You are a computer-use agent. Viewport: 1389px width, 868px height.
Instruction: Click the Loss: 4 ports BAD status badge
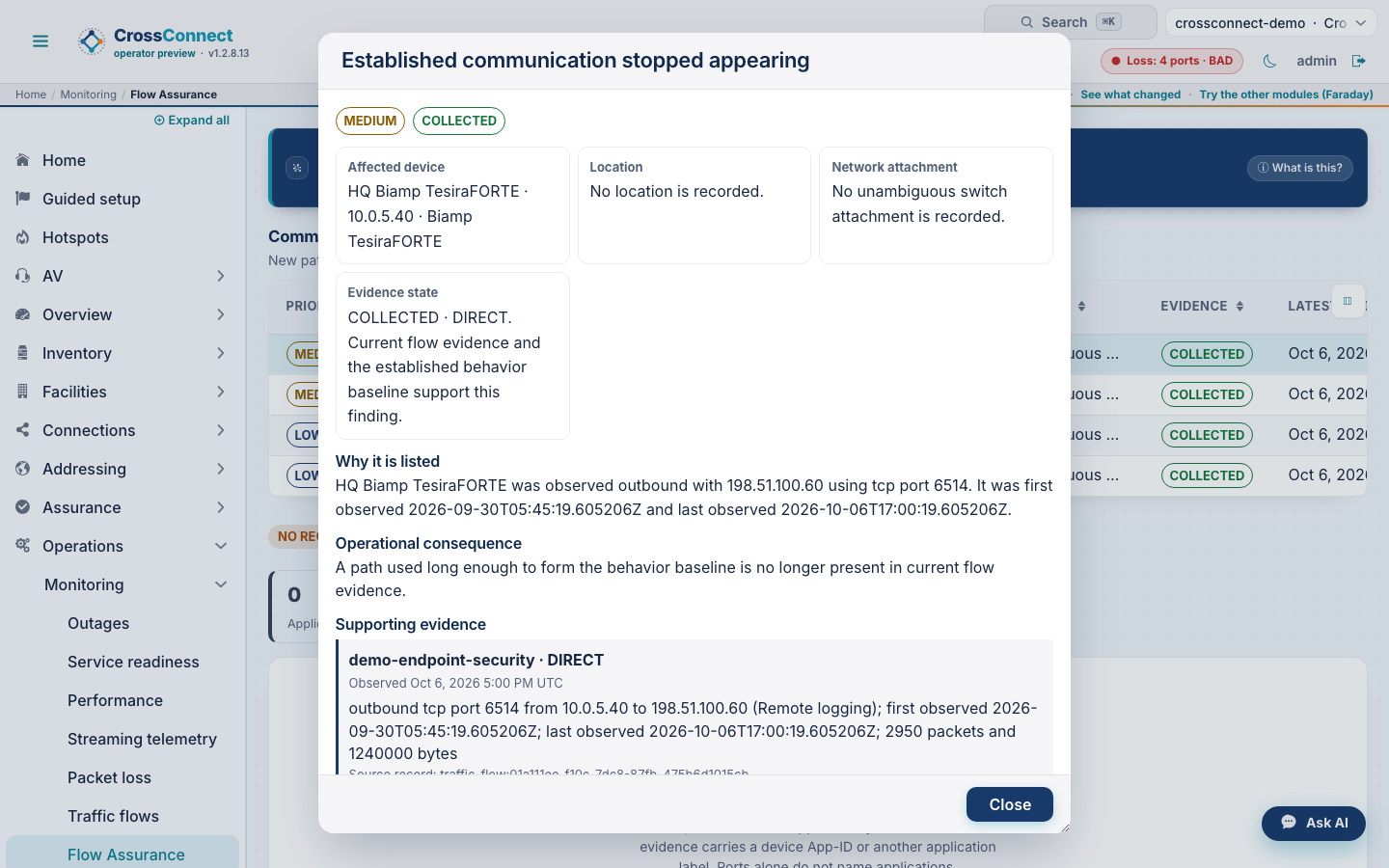[1171, 61]
